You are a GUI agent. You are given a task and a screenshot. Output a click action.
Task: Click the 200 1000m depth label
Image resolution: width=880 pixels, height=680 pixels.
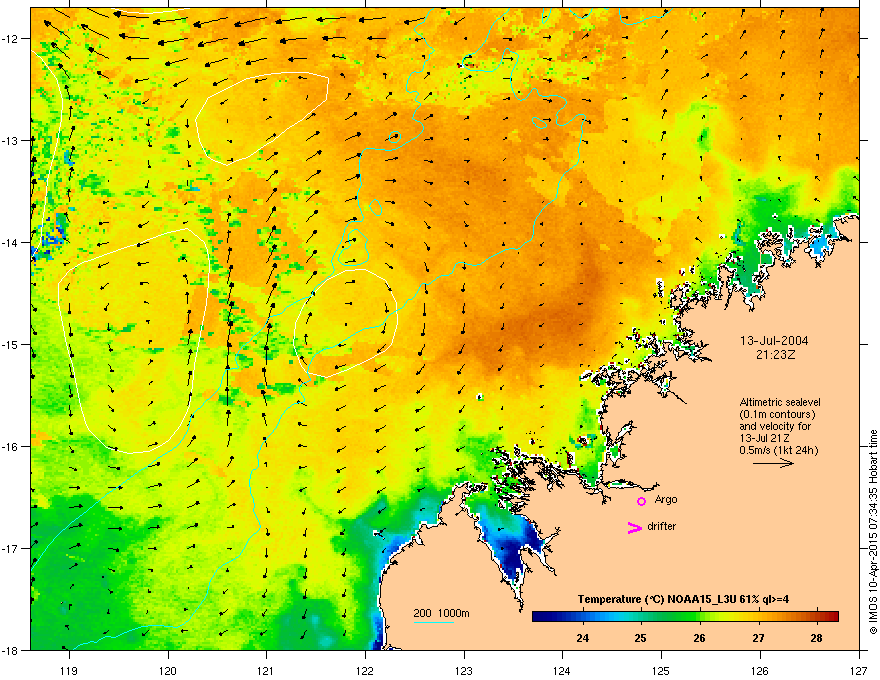441,613
